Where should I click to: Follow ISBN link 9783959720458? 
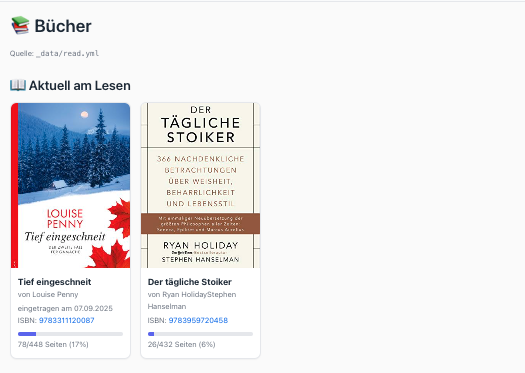198,320
